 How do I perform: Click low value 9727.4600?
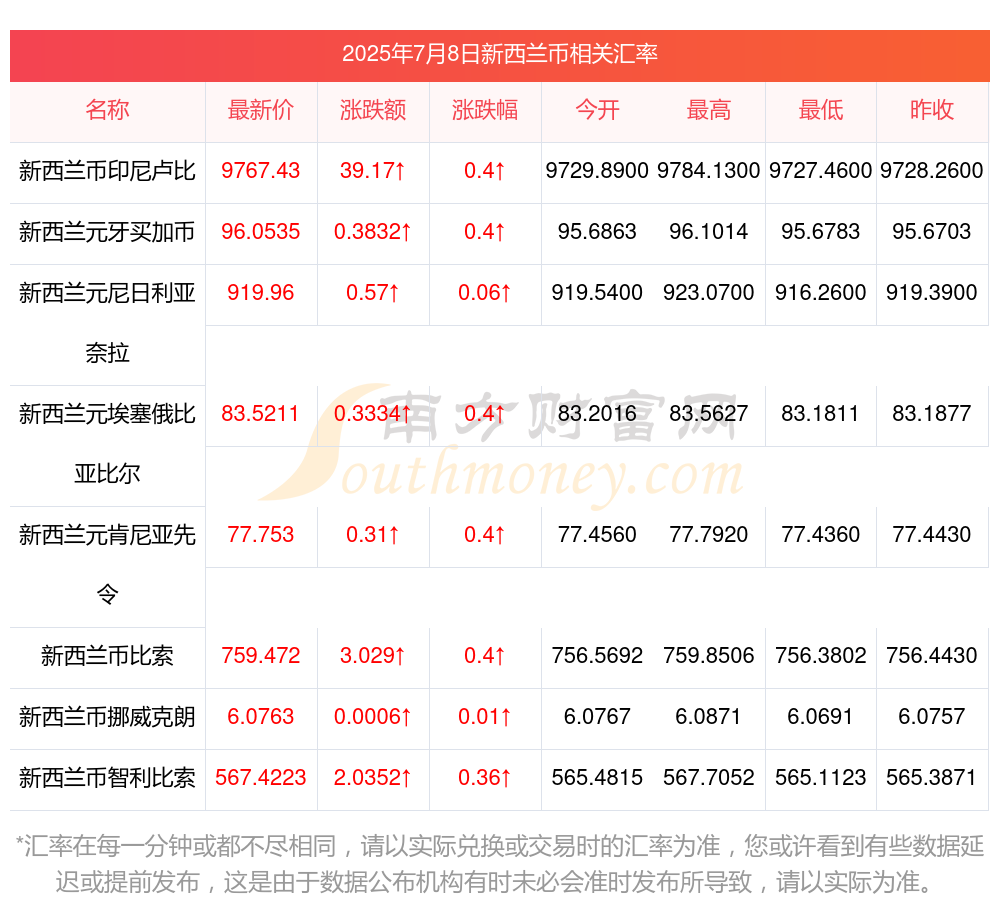tap(820, 171)
